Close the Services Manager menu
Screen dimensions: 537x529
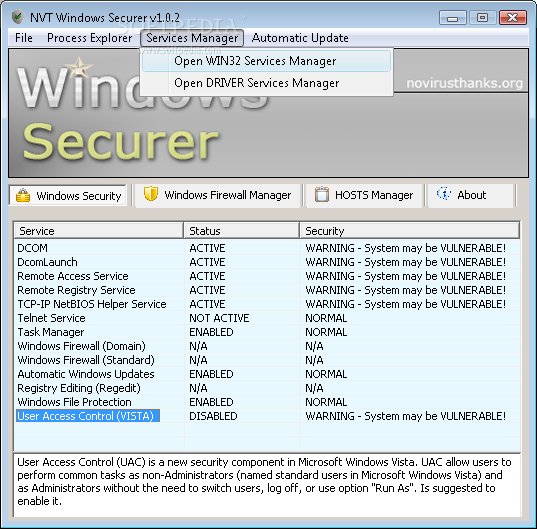tap(192, 38)
